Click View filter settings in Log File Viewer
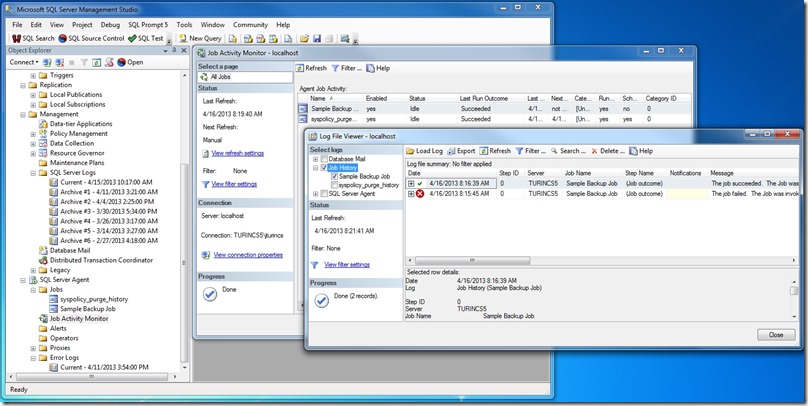 (x=347, y=264)
